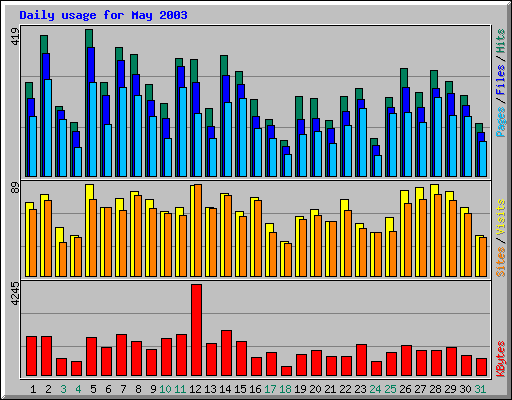Click day 2 on the x-axis
Viewport: 512px width, 400px height.
click(x=48, y=389)
